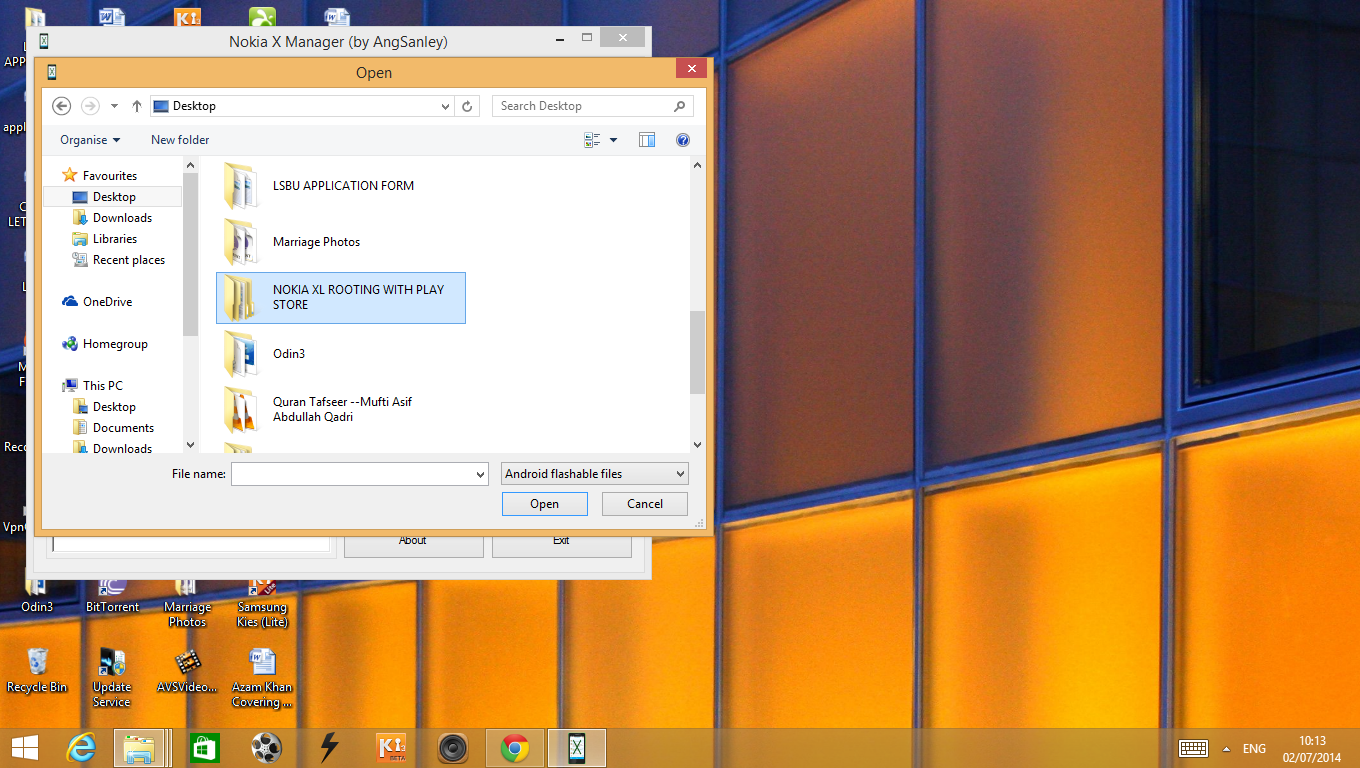The height and width of the screenshot is (768, 1360).
Task: Open Internet Explorer from the taskbar
Action: [x=81, y=748]
